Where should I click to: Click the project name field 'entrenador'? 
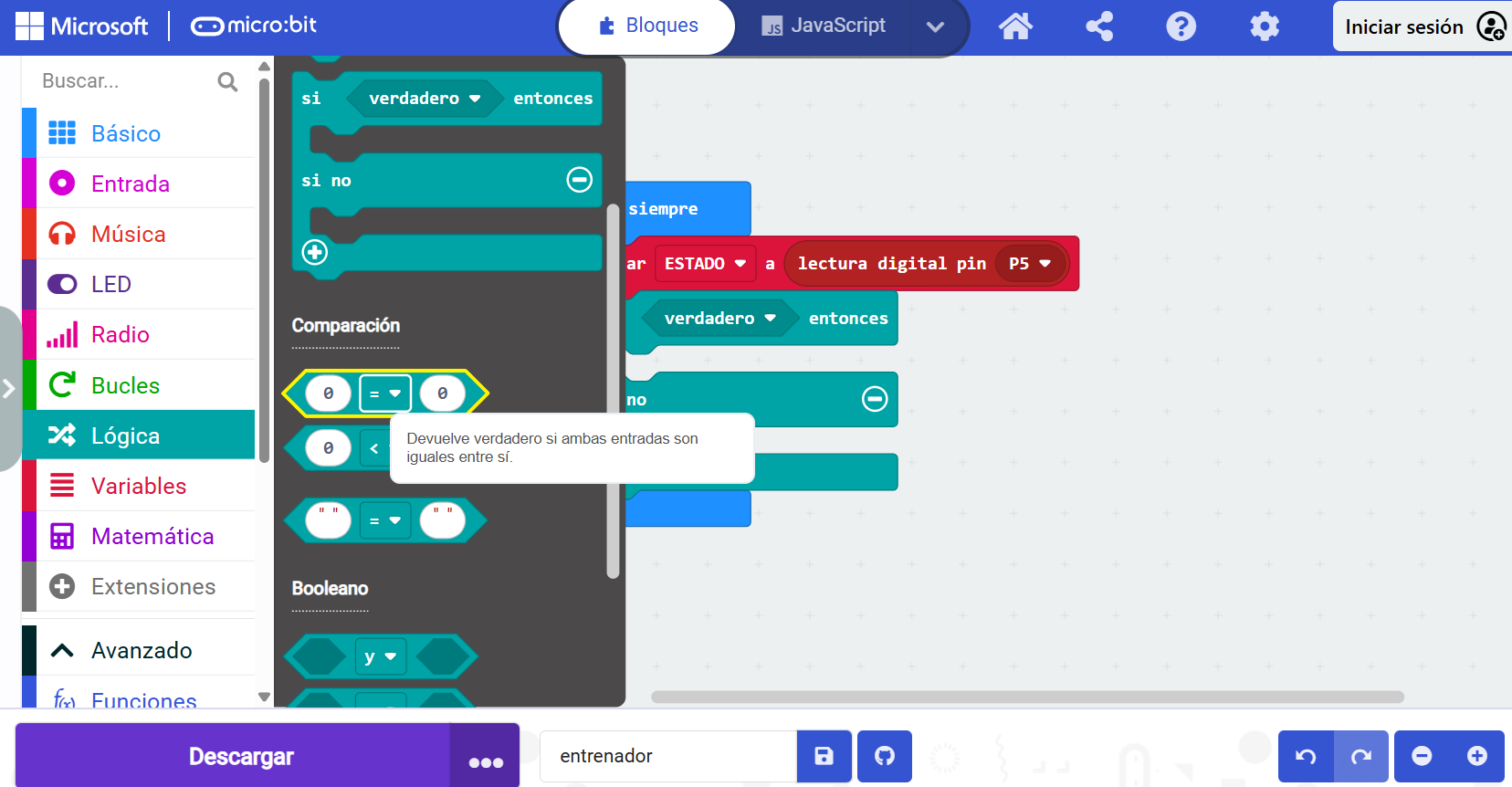(x=667, y=756)
